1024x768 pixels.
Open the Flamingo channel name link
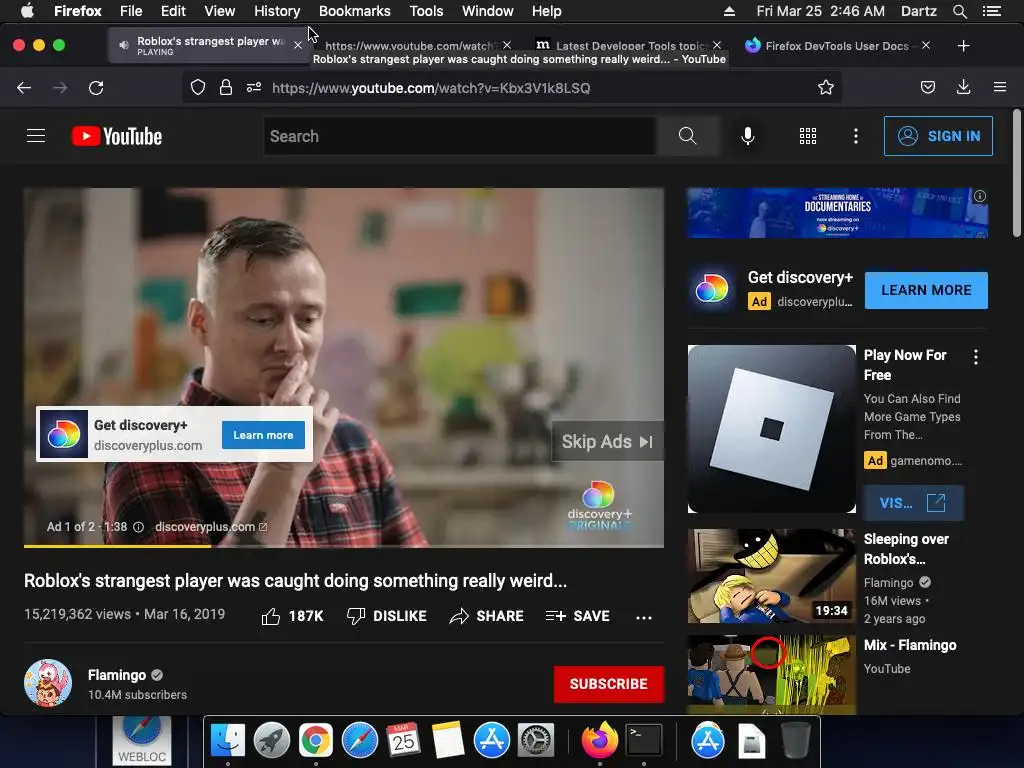(117, 675)
